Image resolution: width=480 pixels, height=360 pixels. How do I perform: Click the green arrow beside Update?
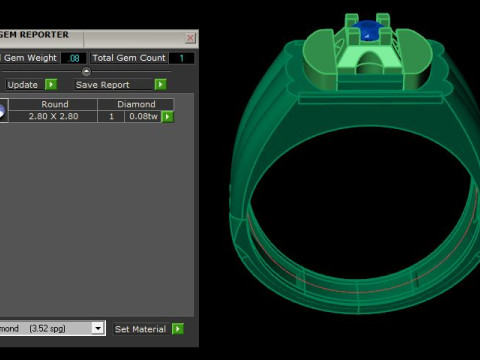coord(51,85)
